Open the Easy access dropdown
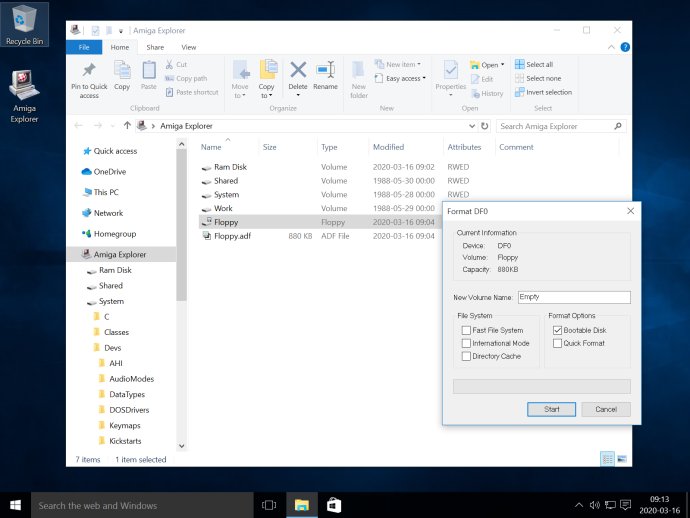690x518 pixels. [x=400, y=78]
